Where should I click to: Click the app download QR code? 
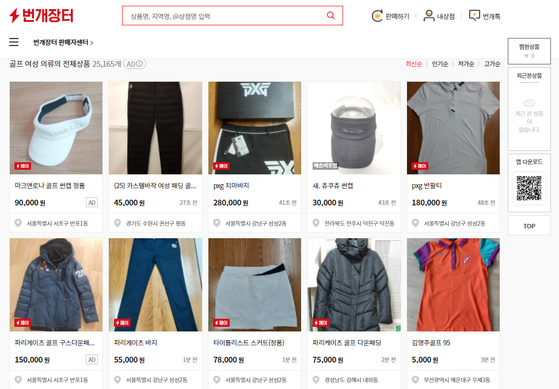pos(529,188)
